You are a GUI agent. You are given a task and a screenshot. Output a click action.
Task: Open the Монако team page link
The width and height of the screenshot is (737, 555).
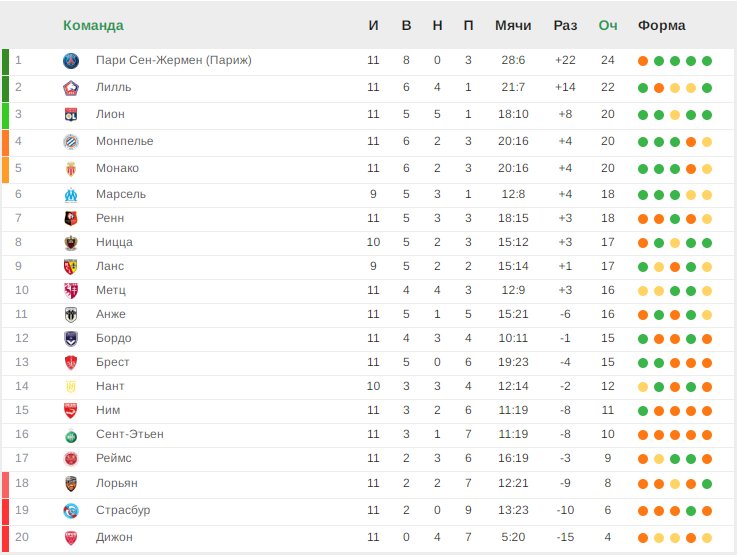118,168
